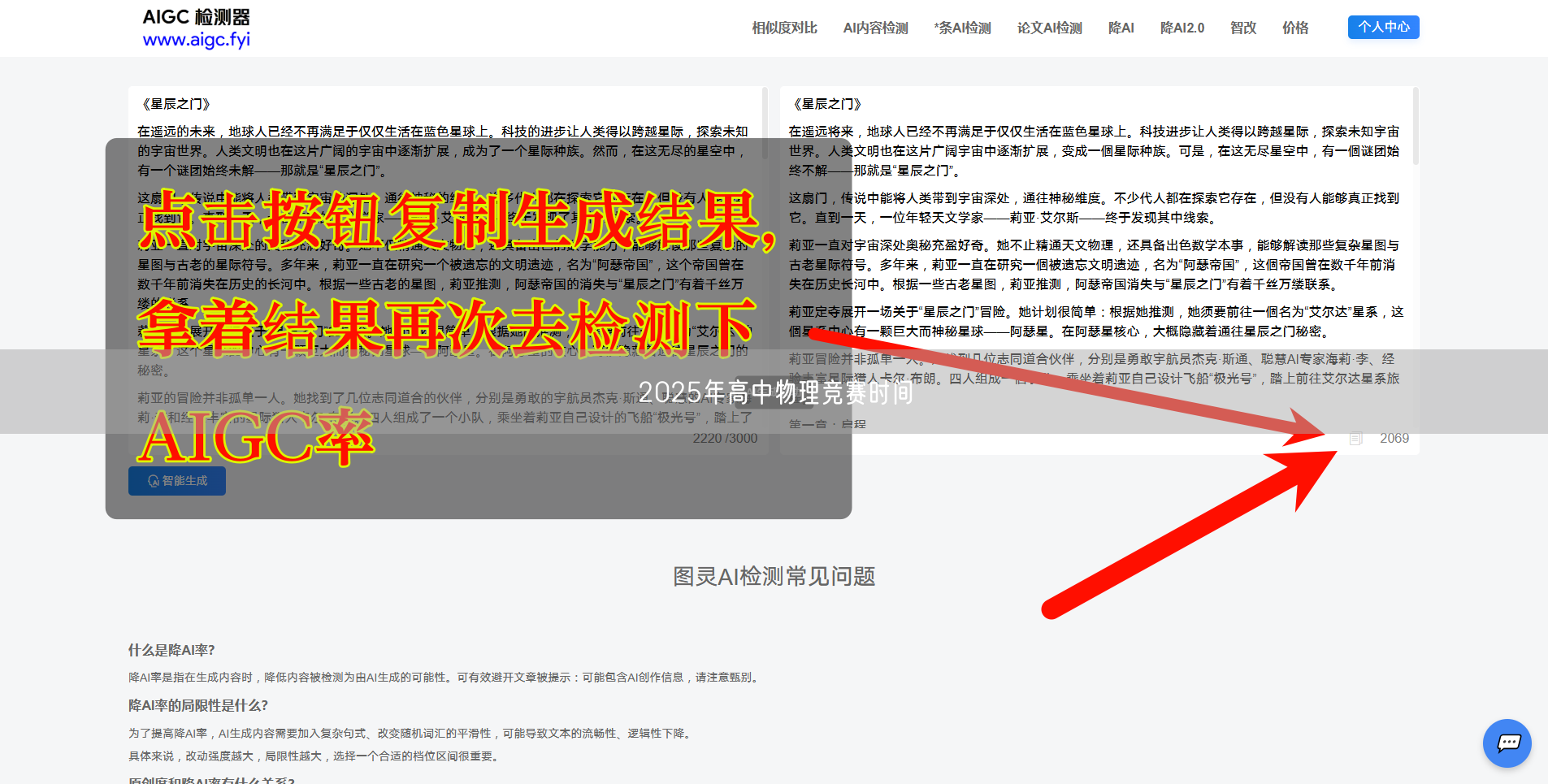Click the 降AI率的局限性是什么? question heading
The height and width of the screenshot is (784, 1548).
(197, 705)
